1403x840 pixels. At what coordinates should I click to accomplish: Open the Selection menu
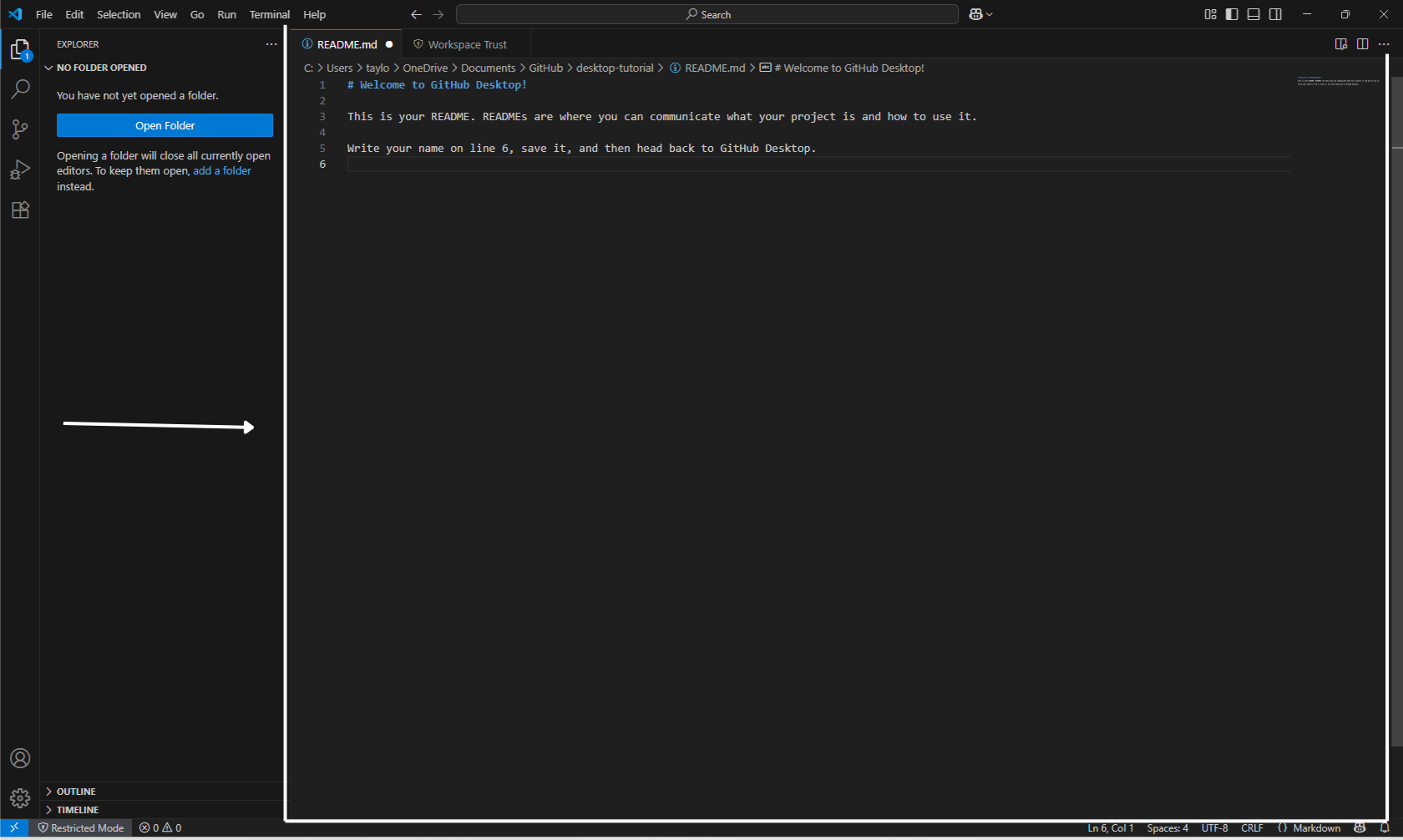(119, 14)
